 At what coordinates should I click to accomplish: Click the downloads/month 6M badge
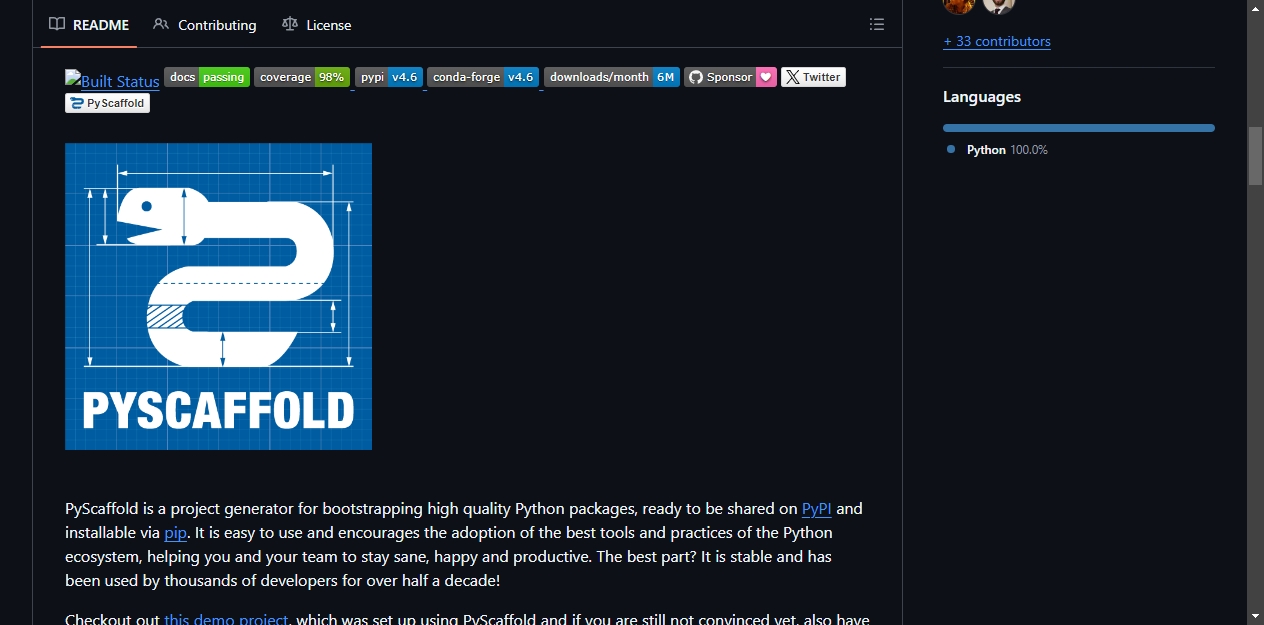pyautogui.click(x=612, y=77)
